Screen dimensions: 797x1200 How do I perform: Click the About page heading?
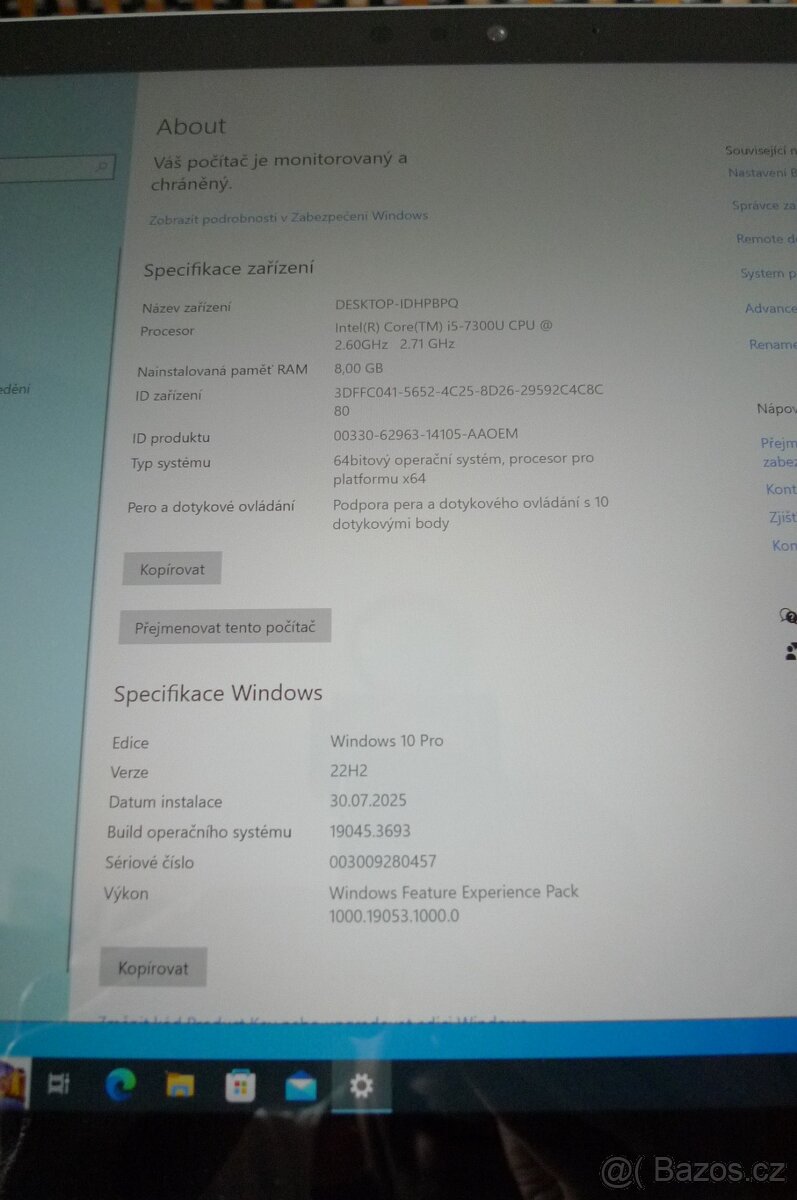191,127
